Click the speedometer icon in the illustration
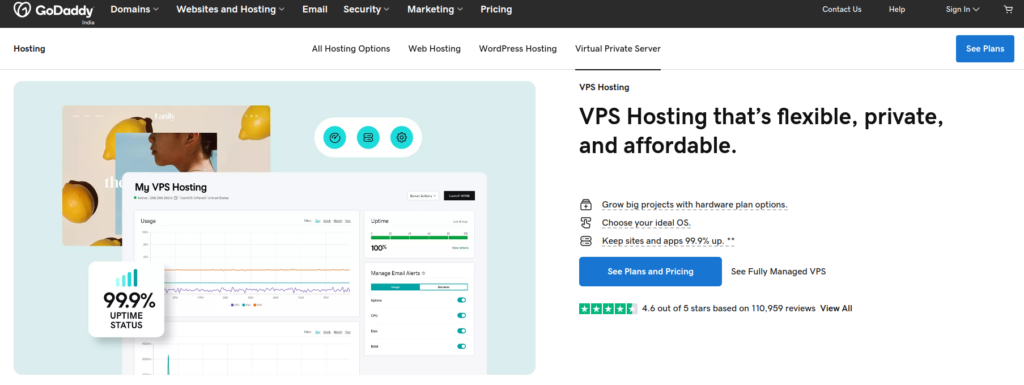Image resolution: width=1024 pixels, height=385 pixels. [335, 137]
